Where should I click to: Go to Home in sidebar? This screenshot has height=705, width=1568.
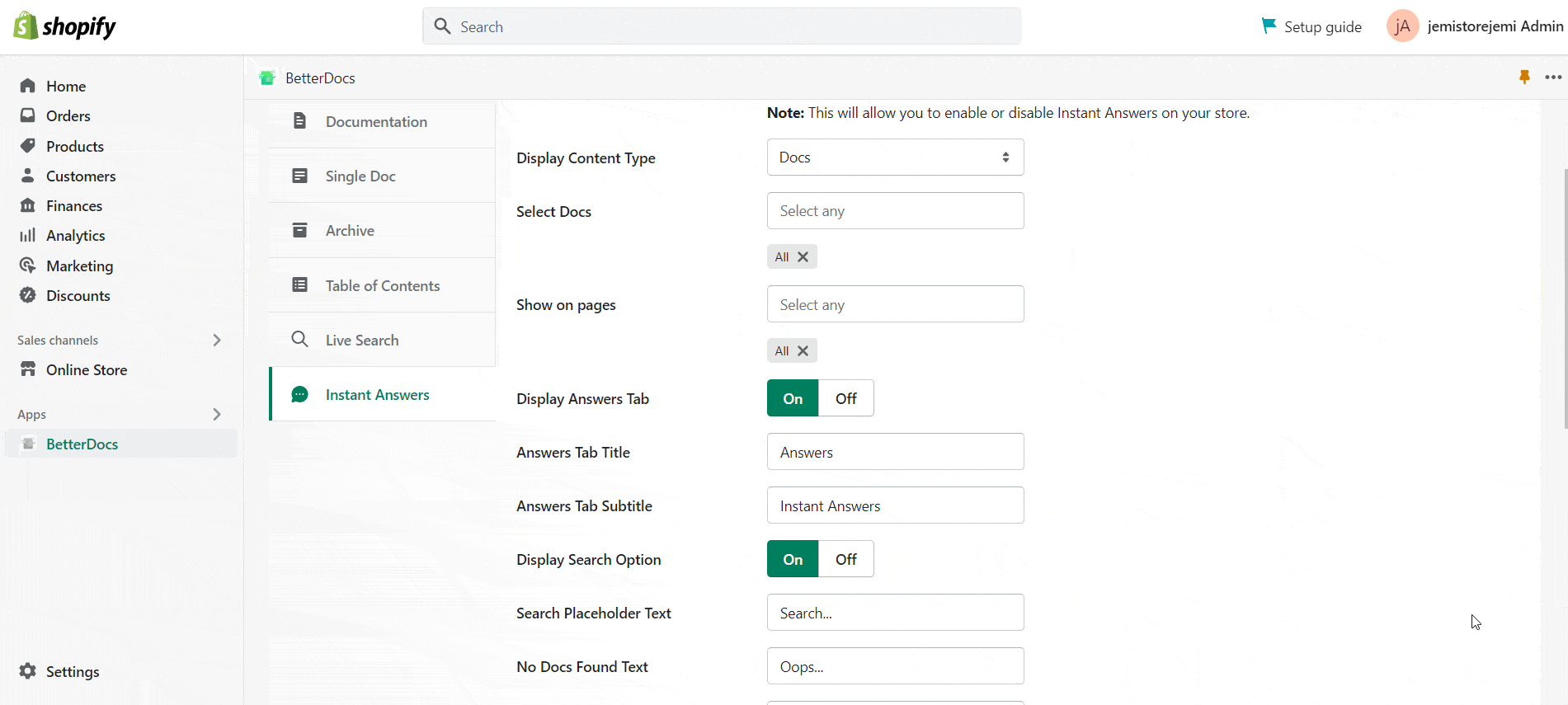pos(66,86)
